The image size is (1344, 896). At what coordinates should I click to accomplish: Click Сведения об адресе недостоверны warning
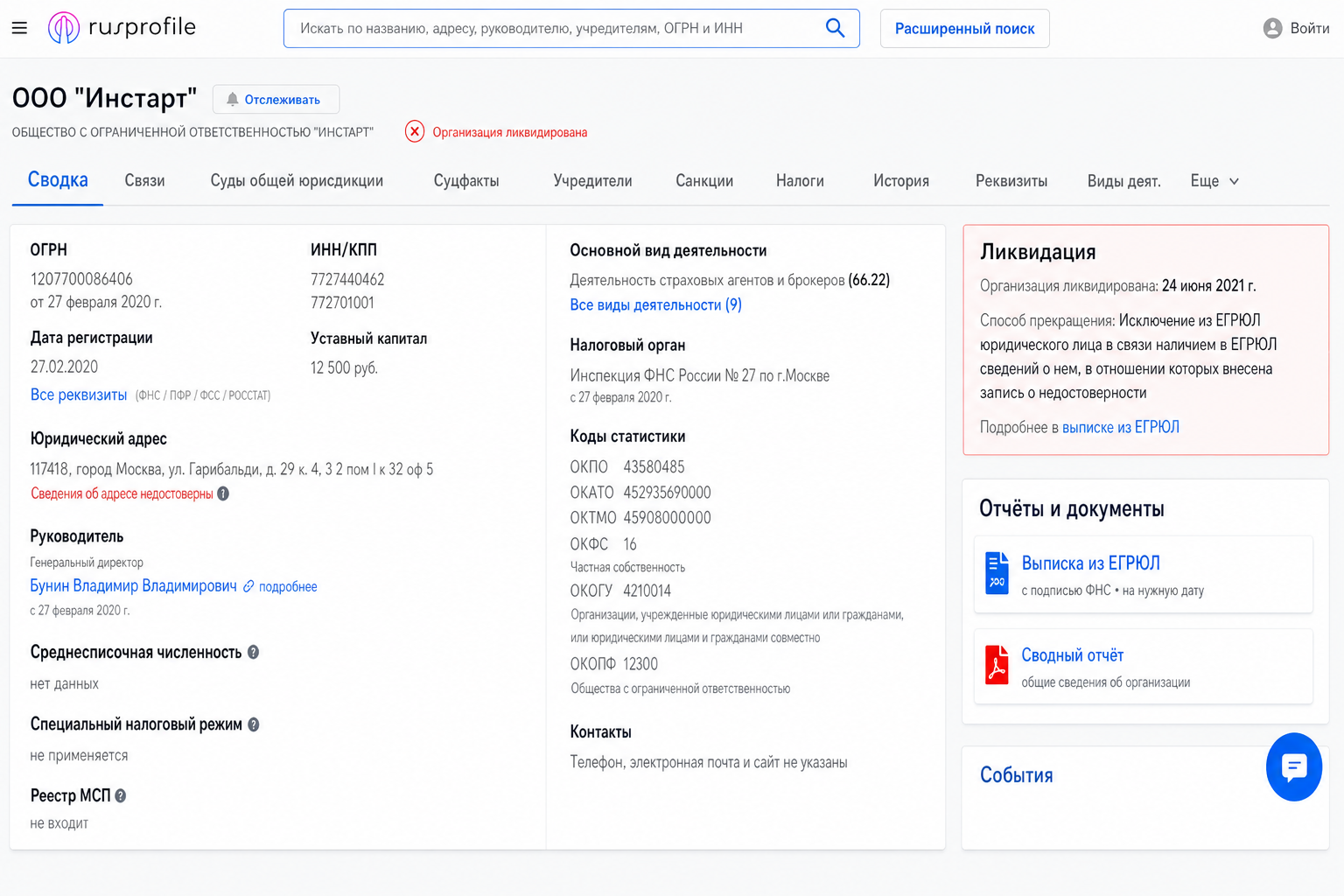[122, 493]
